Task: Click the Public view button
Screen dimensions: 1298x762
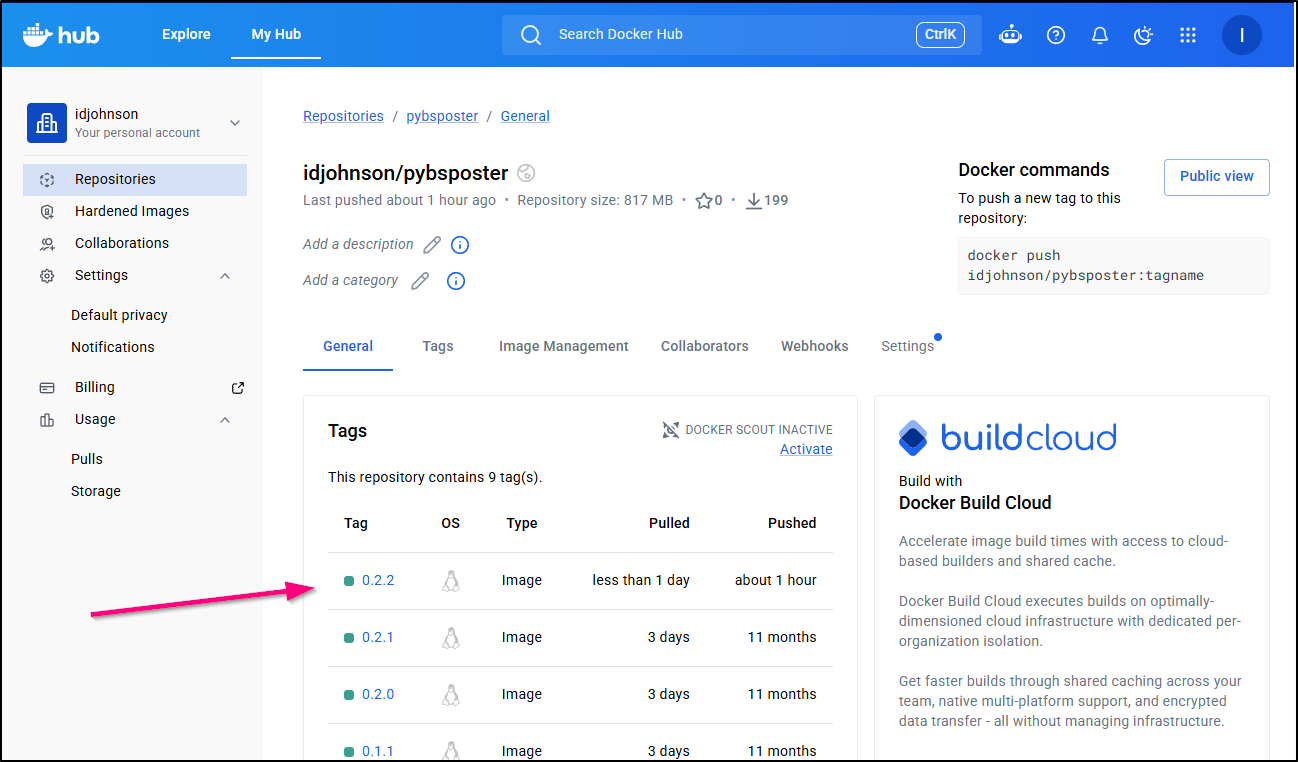Action: (x=1217, y=176)
